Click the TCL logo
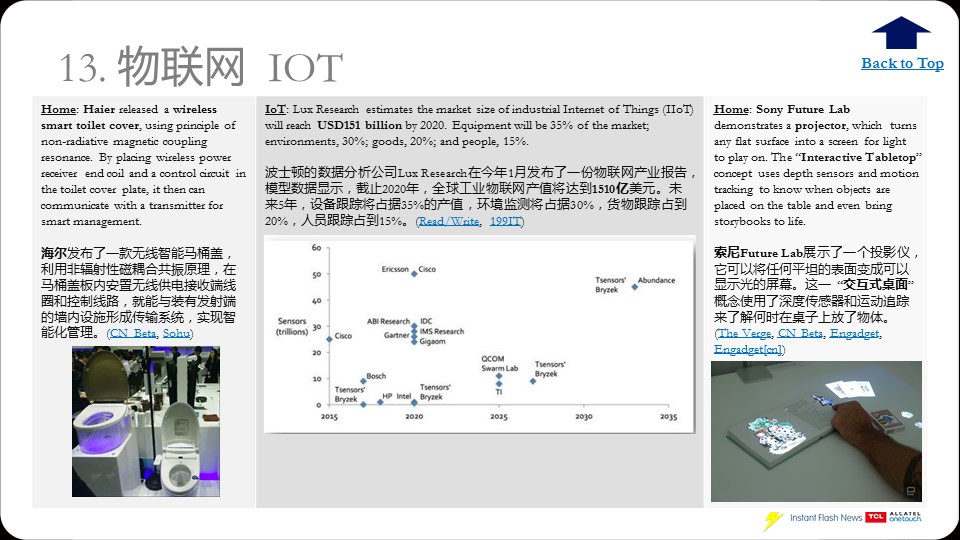 pyautogui.click(x=875, y=517)
